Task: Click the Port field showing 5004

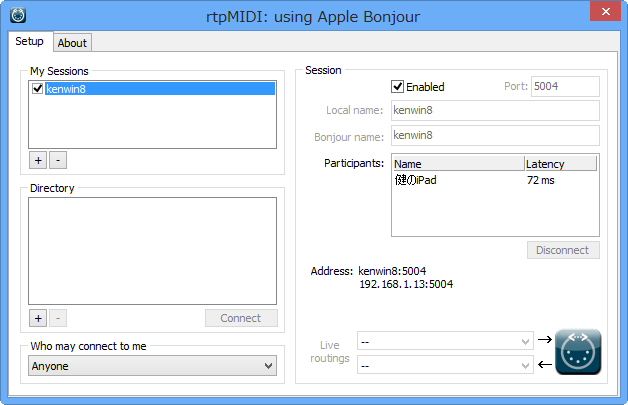Action: coord(565,87)
